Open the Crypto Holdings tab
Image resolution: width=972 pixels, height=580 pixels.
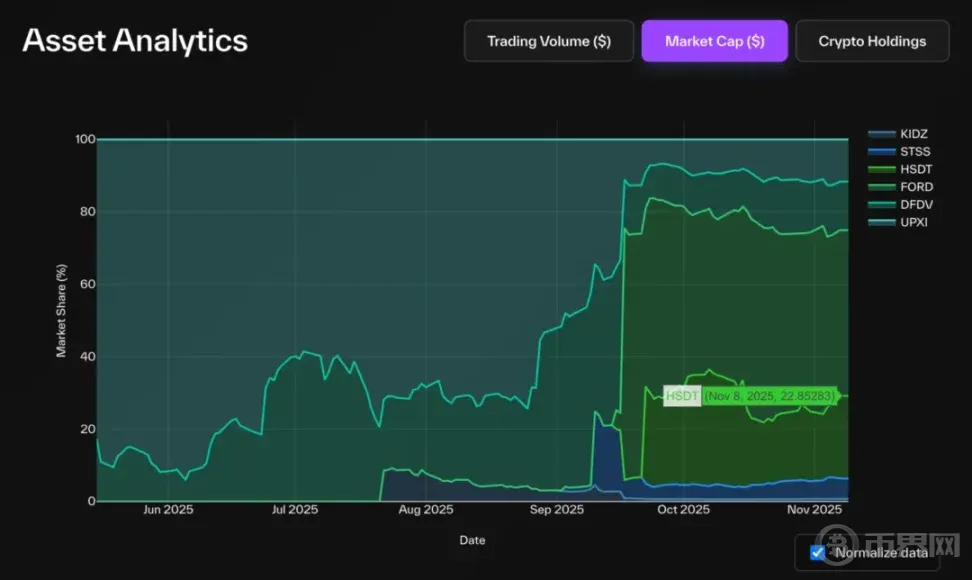872,41
